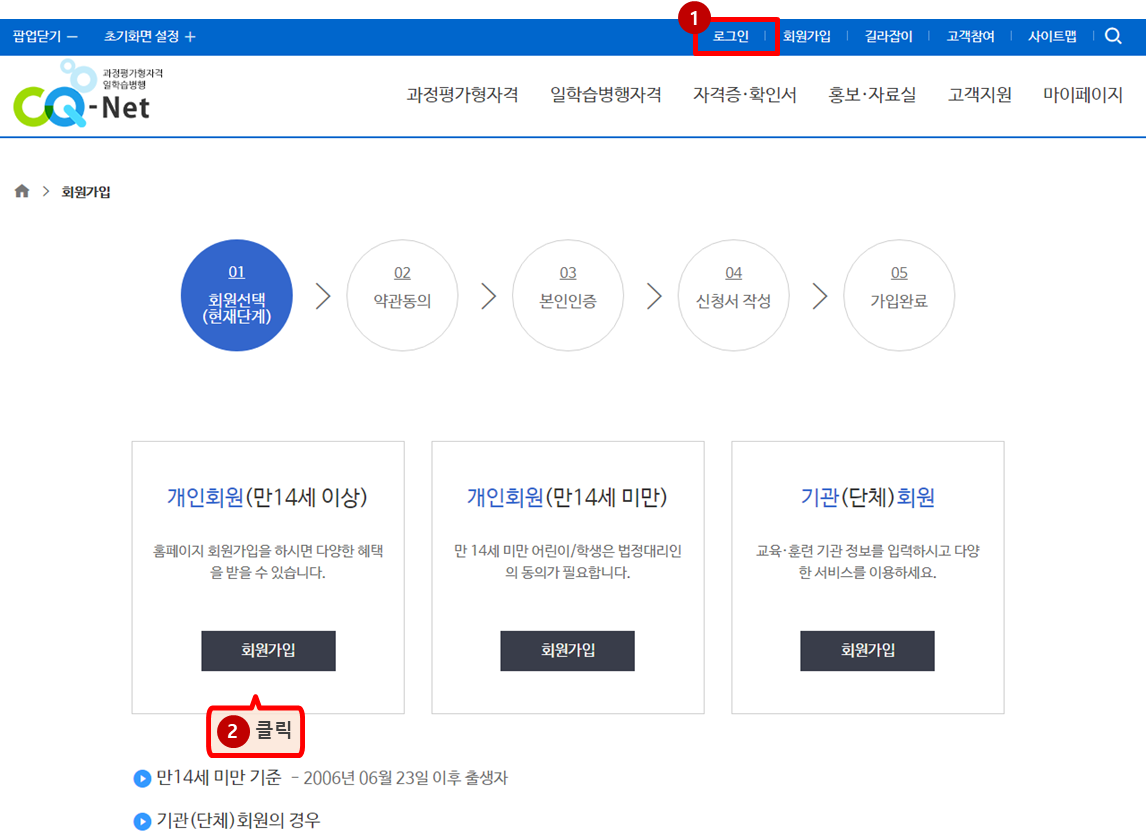Viewport: 1146px width, 836px height.
Task: Click the 기관(단체)회원 heading
Action: coord(868,497)
